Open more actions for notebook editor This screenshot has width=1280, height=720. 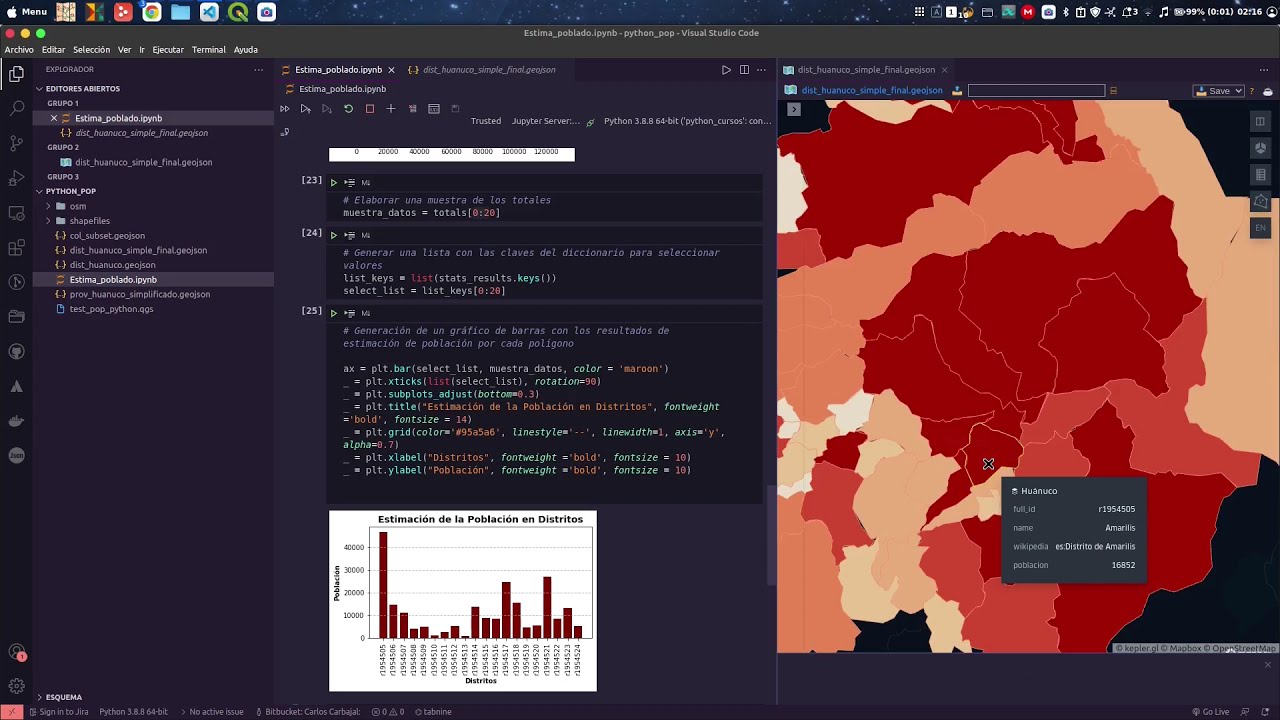pyautogui.click(x=762, y=70)
